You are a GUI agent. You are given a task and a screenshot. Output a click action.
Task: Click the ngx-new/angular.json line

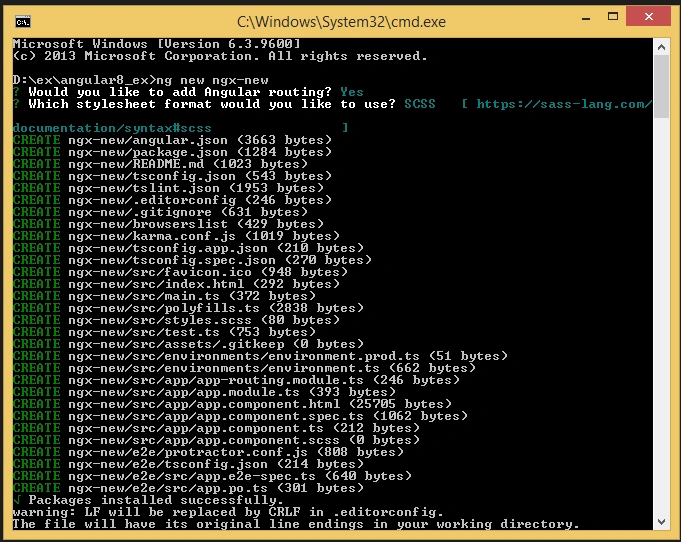(x=172, y=140)
